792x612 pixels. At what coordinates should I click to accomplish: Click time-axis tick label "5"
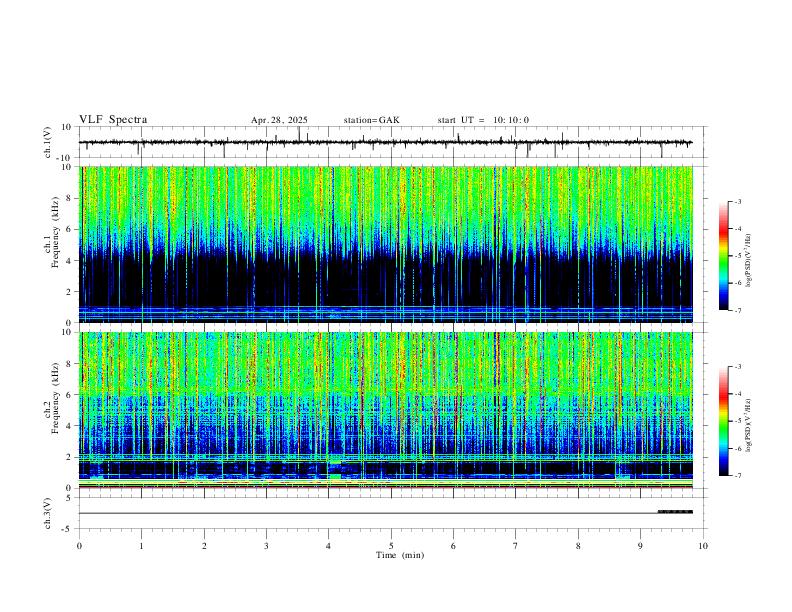(391, 546)
